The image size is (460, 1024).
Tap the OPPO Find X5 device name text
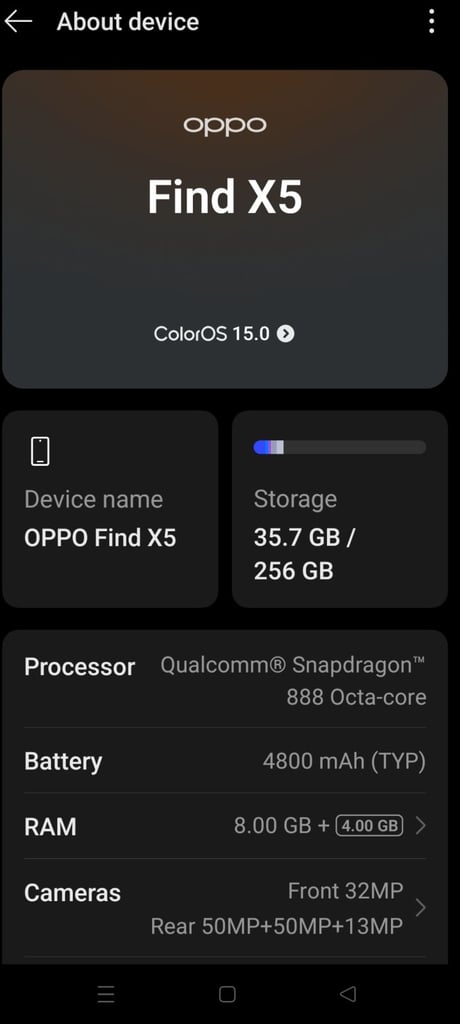point(100,538)
